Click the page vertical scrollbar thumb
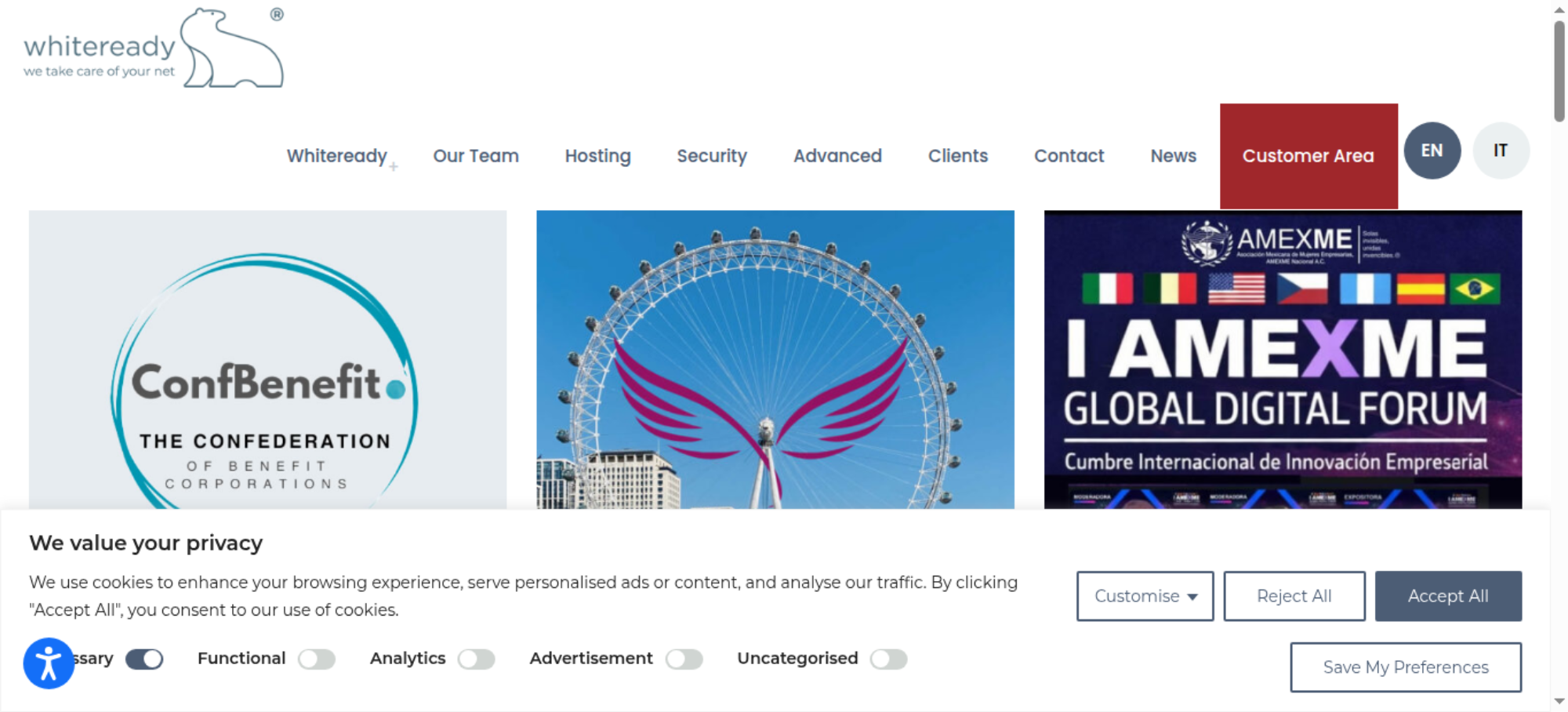 [x=1559, y=71]
